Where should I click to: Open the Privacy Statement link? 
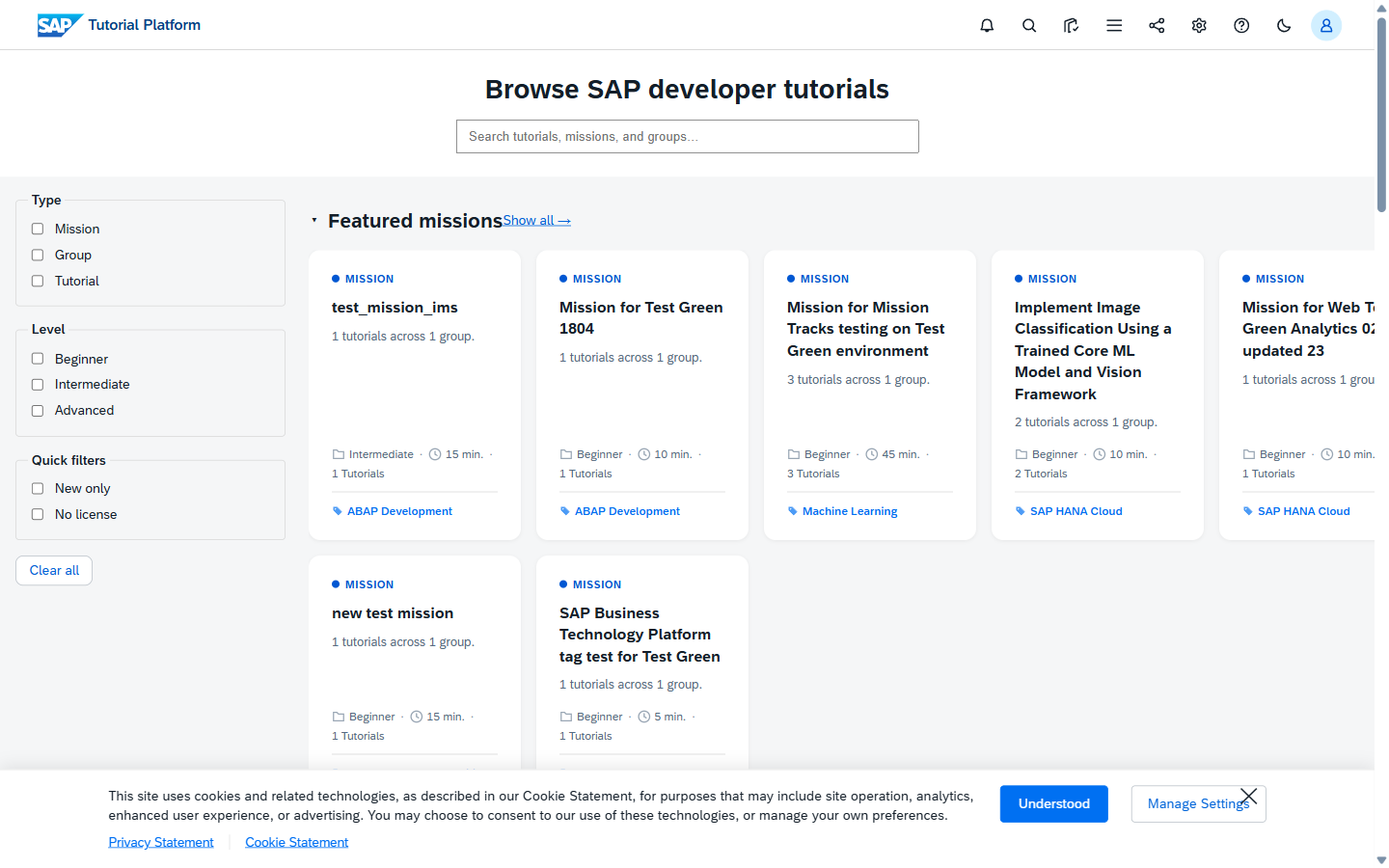point(161,843)
